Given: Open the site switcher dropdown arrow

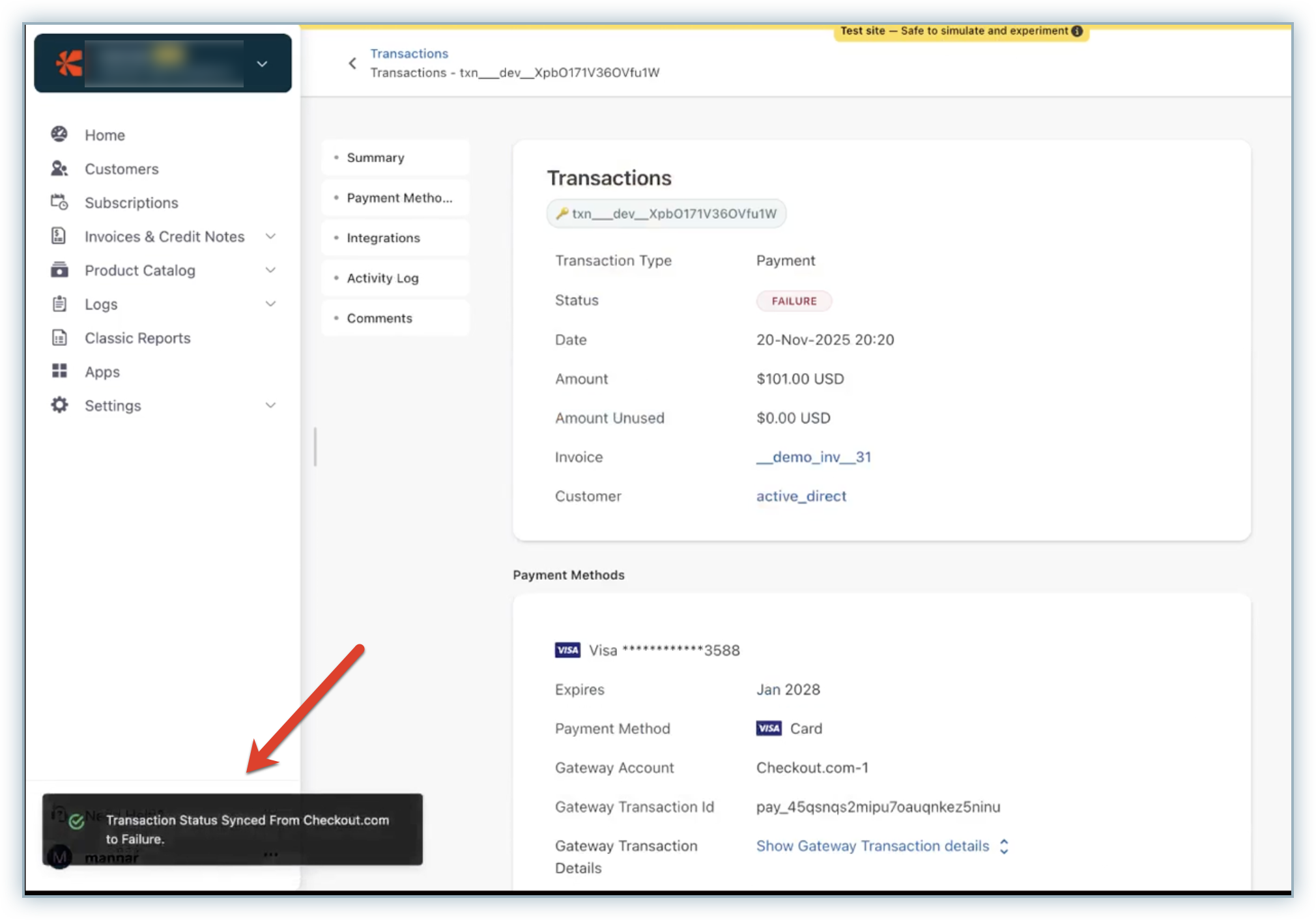Looking at the screenshot, I should (x=262, y=64).
